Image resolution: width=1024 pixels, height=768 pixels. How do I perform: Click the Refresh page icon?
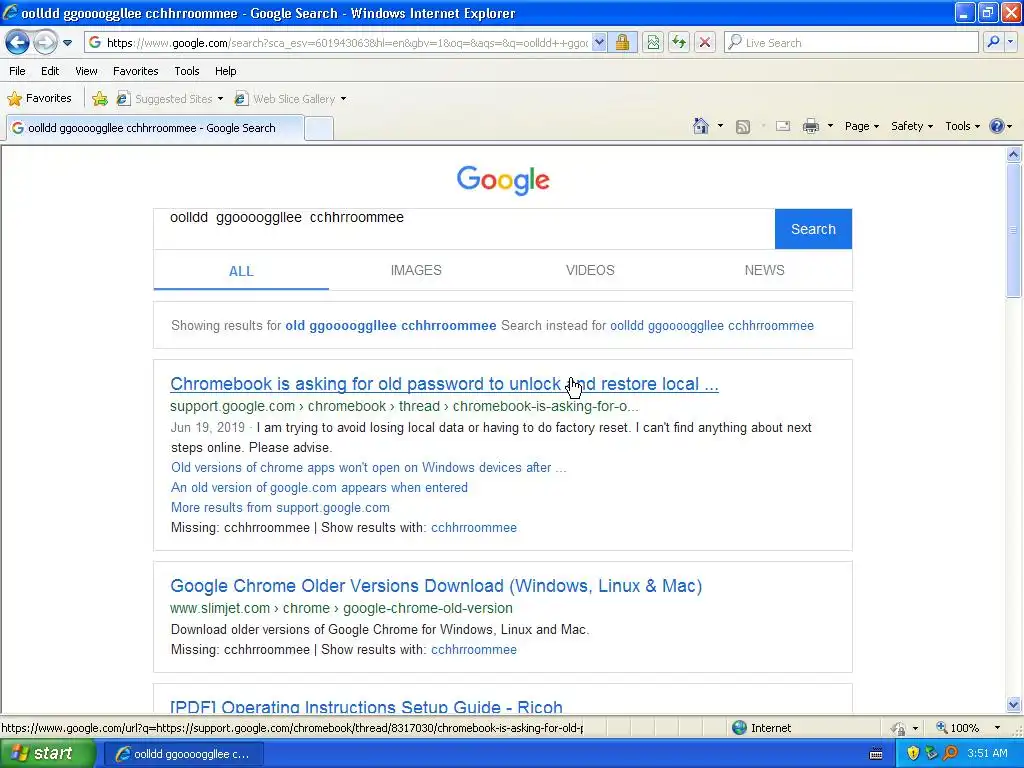[679, 42]
